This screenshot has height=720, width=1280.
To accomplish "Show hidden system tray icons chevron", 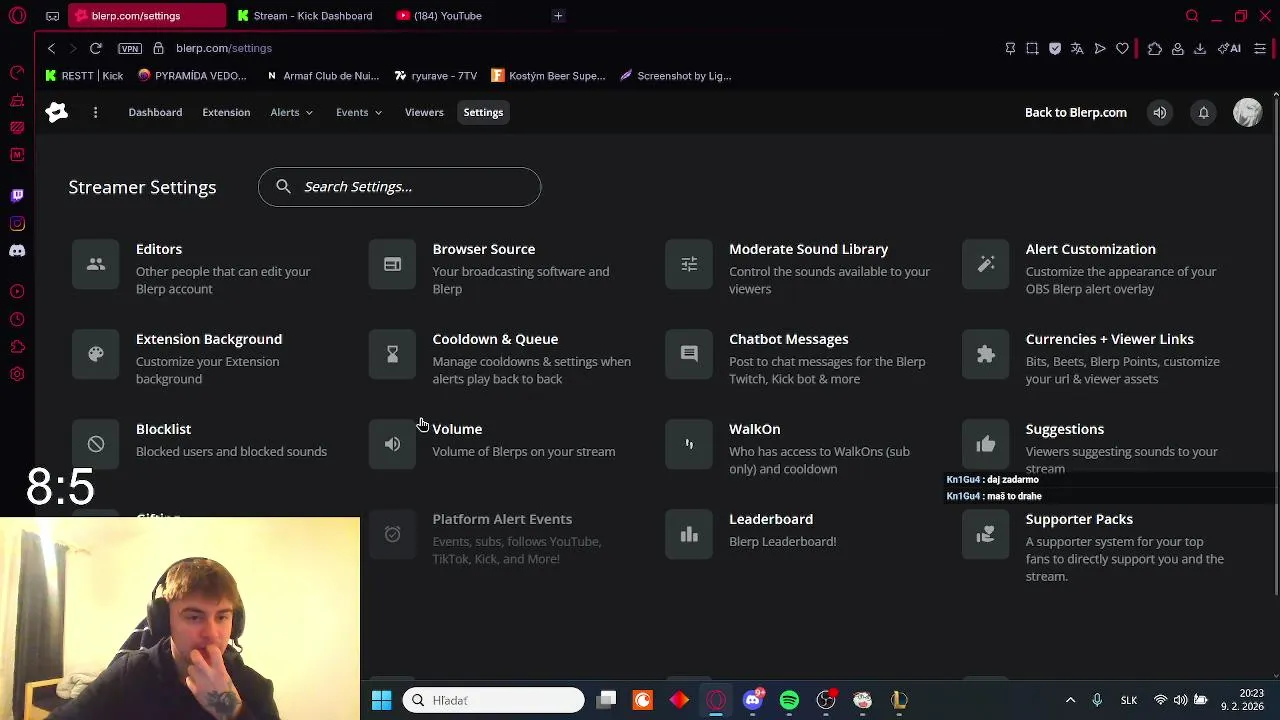I will [1070, 700].
